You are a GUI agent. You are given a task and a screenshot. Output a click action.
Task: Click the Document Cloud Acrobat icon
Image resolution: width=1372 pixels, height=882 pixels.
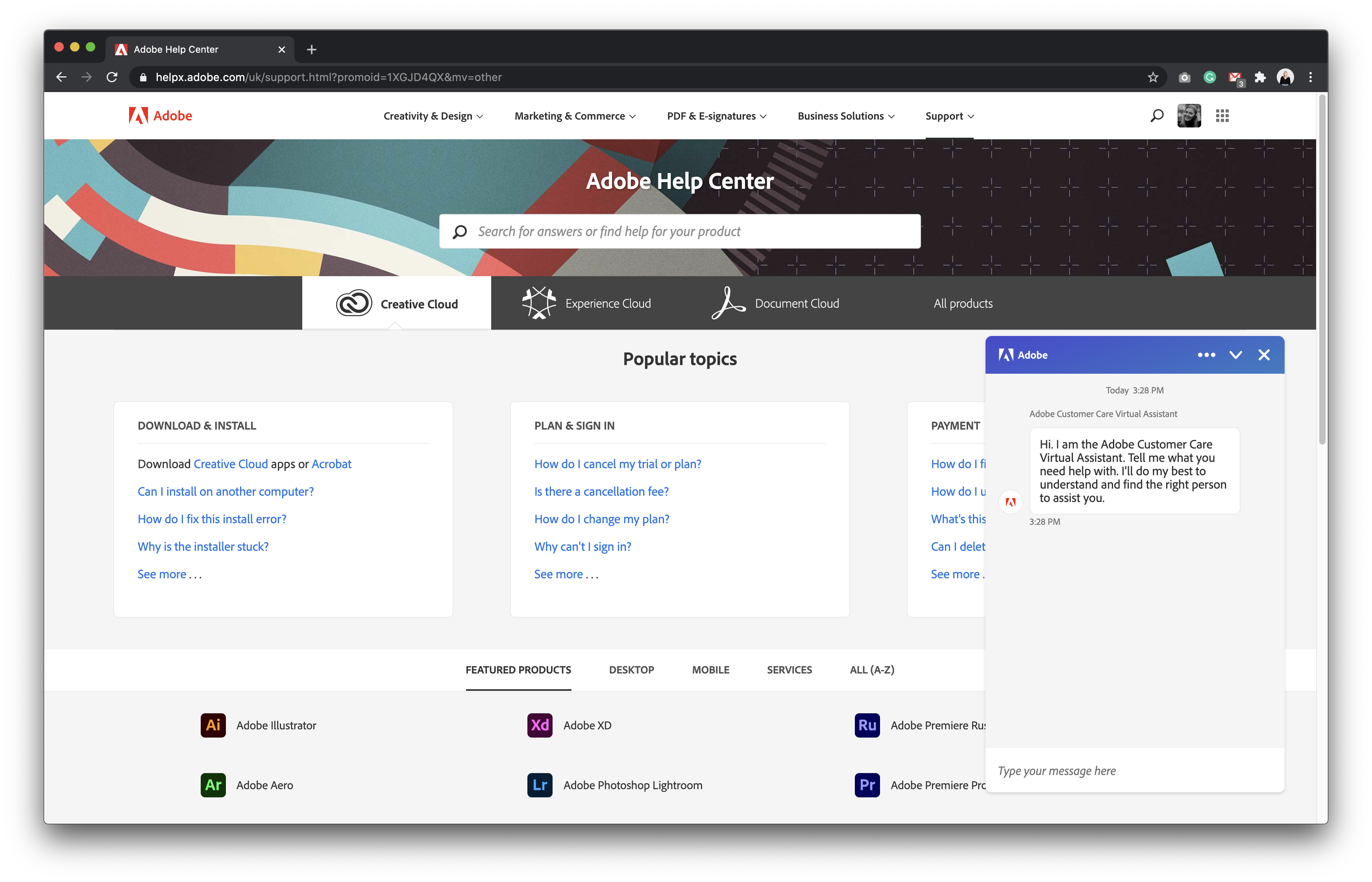point(728,303)
